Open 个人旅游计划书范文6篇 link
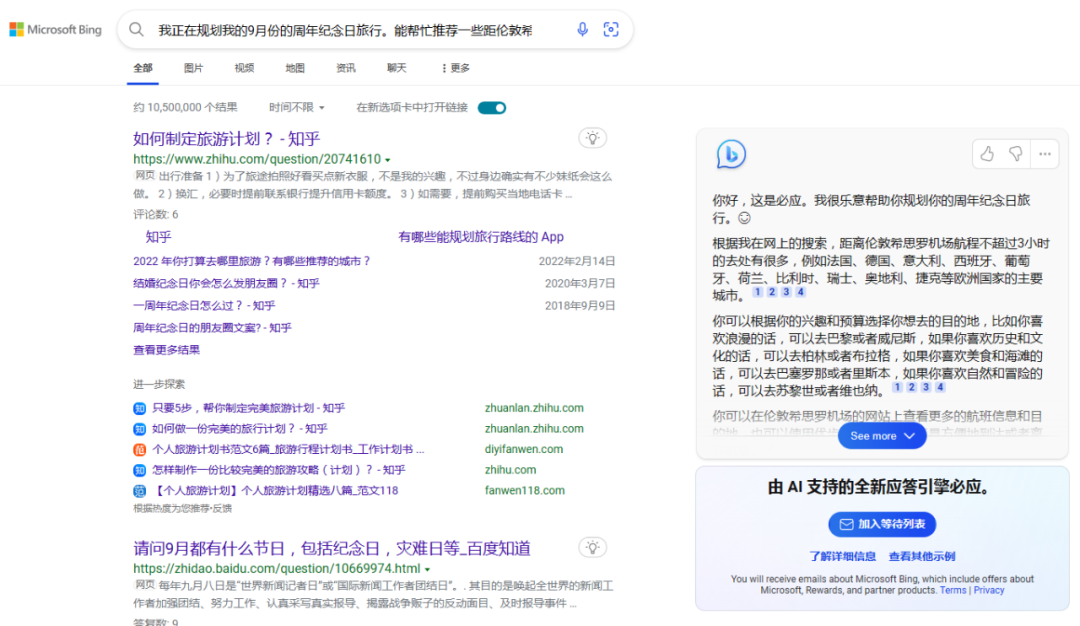The height and width of the screenshot is (626, 1080). click(x=288, y=450)
